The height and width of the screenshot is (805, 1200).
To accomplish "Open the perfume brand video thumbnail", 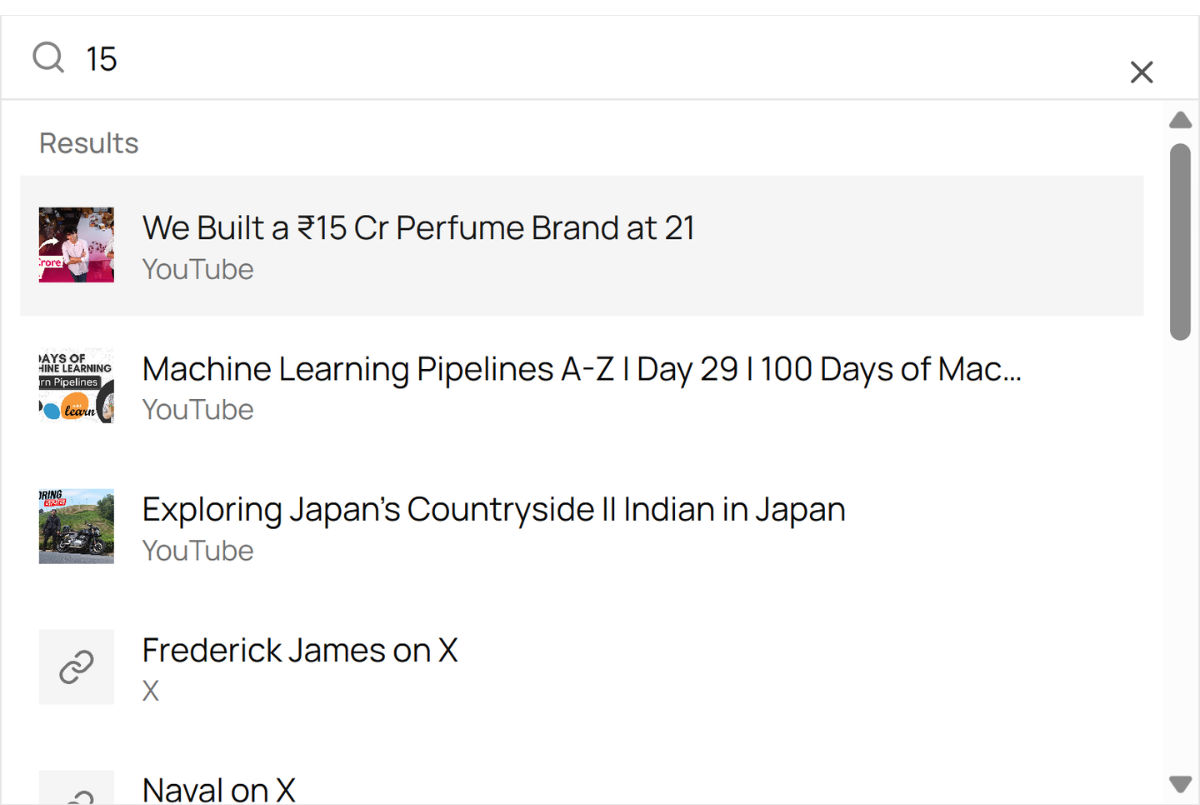I will (x=76, y=245).
